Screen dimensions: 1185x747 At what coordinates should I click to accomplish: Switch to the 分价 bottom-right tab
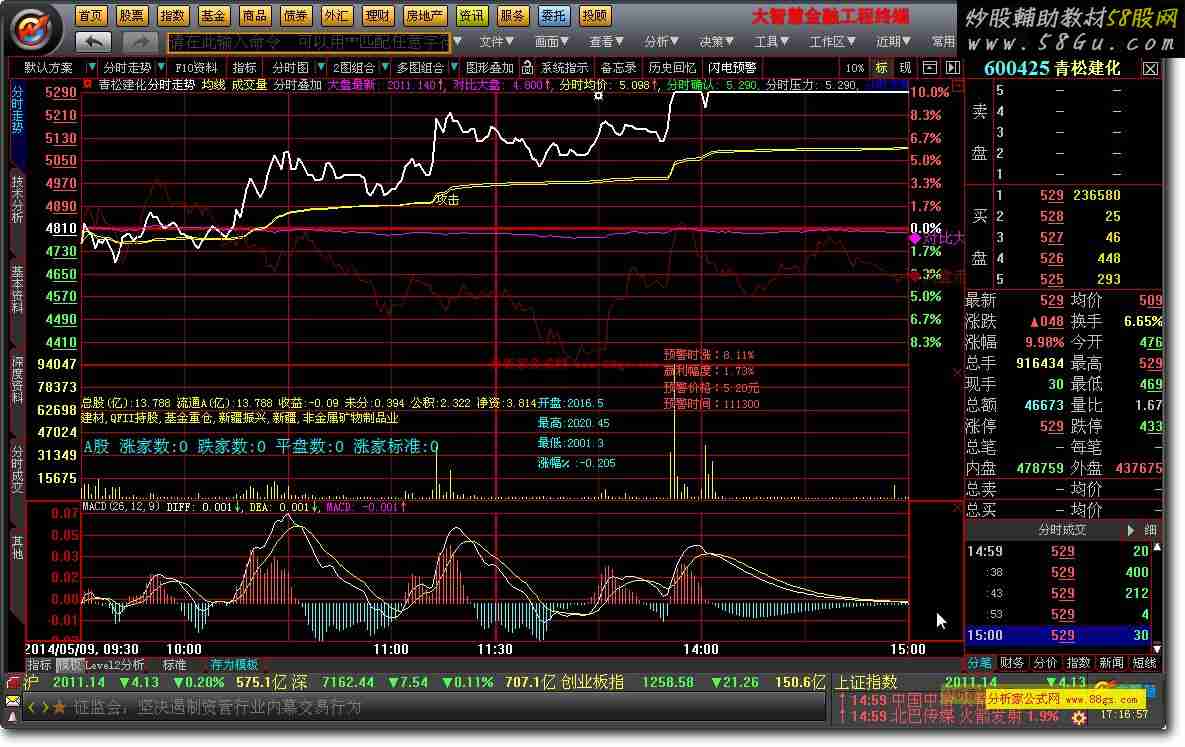[1045, 663]
